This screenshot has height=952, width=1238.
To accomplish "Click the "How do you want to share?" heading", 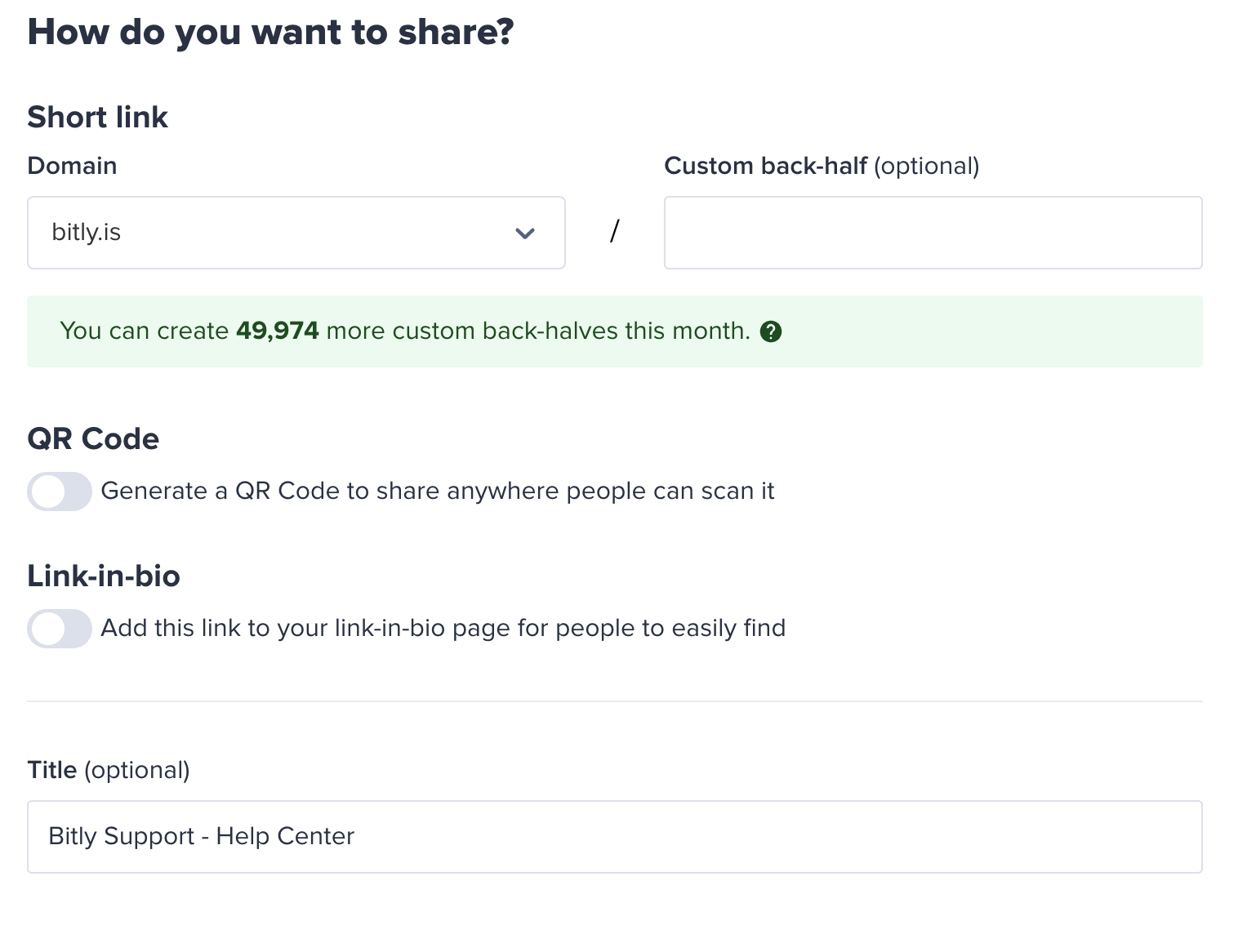I will [x=270, y=33].
